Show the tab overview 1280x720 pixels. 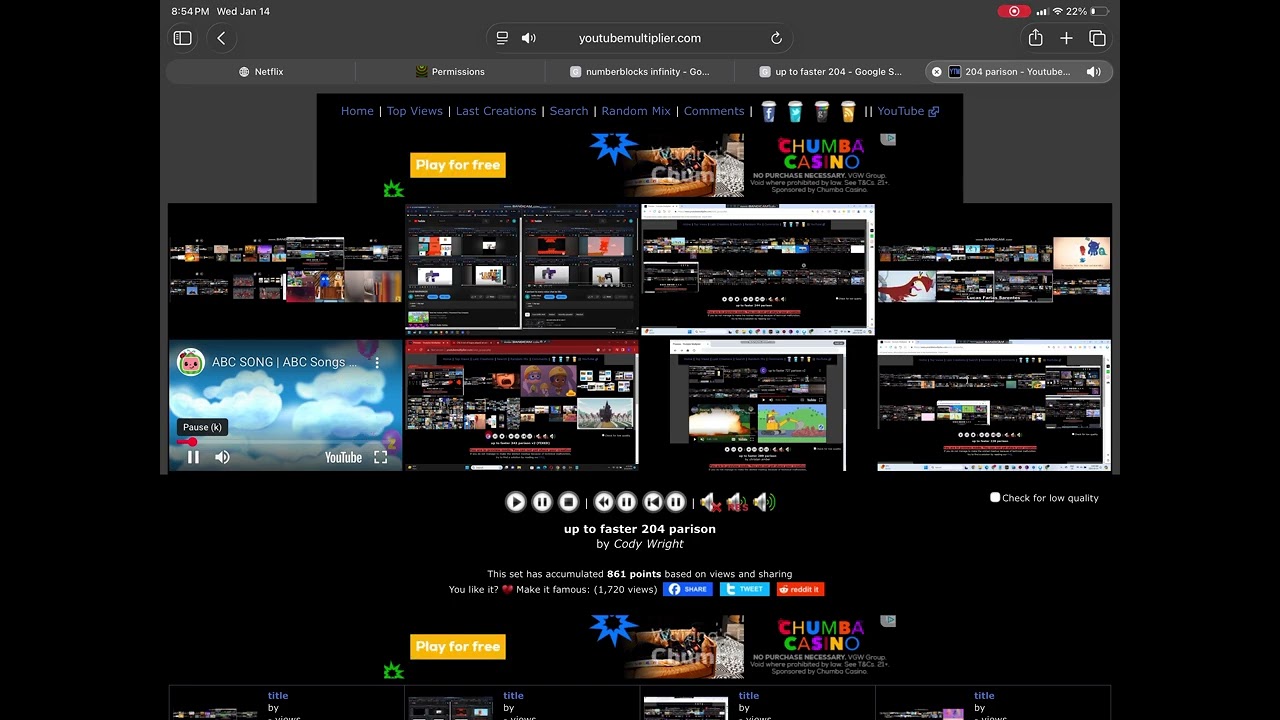pos(1097,38)
